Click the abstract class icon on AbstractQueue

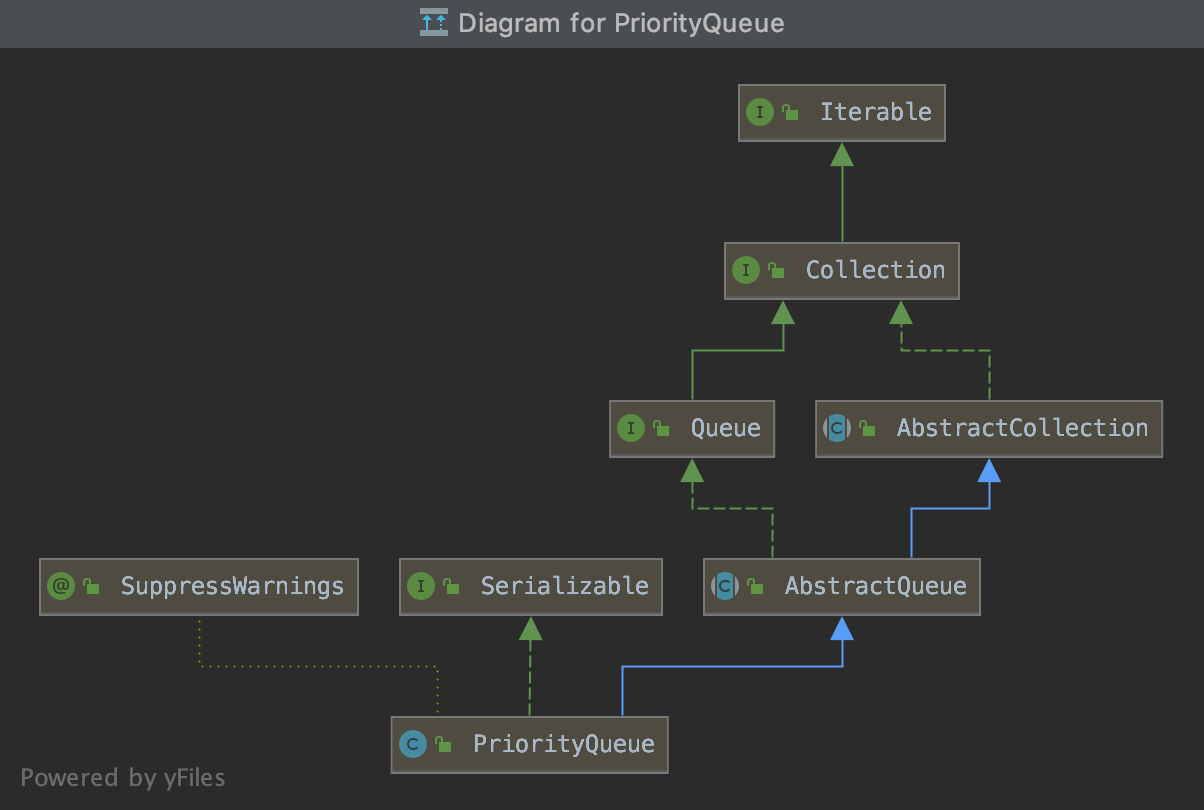[724, 586]
